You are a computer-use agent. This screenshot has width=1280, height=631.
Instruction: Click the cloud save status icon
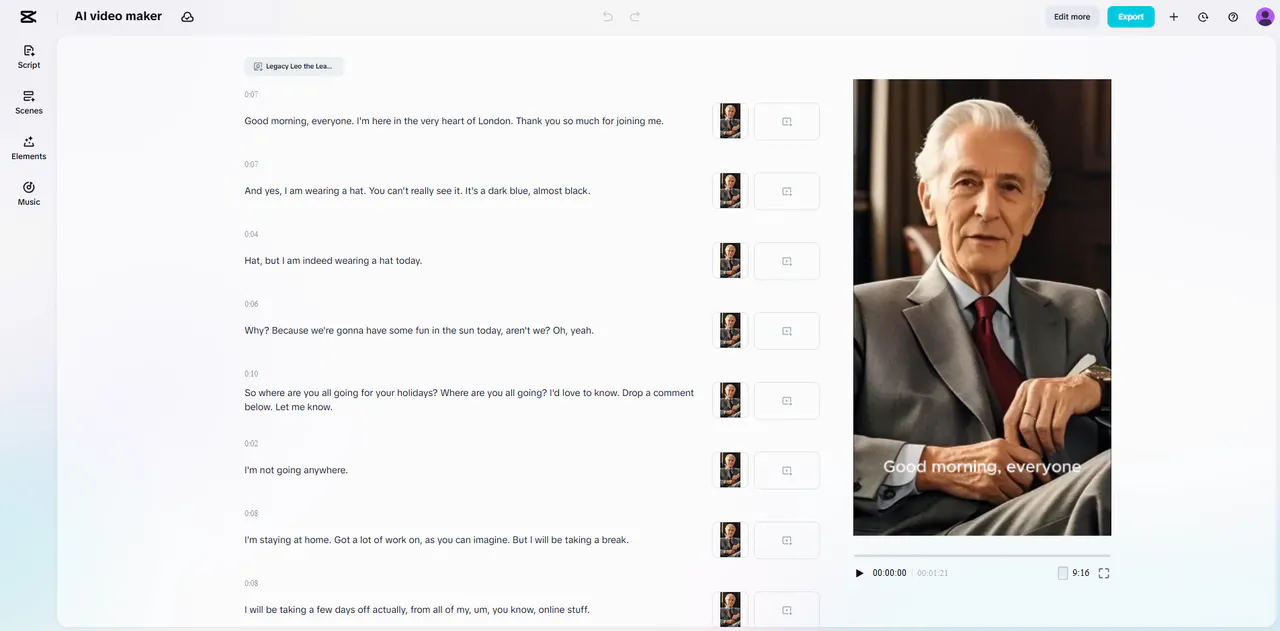pos(187,17)
